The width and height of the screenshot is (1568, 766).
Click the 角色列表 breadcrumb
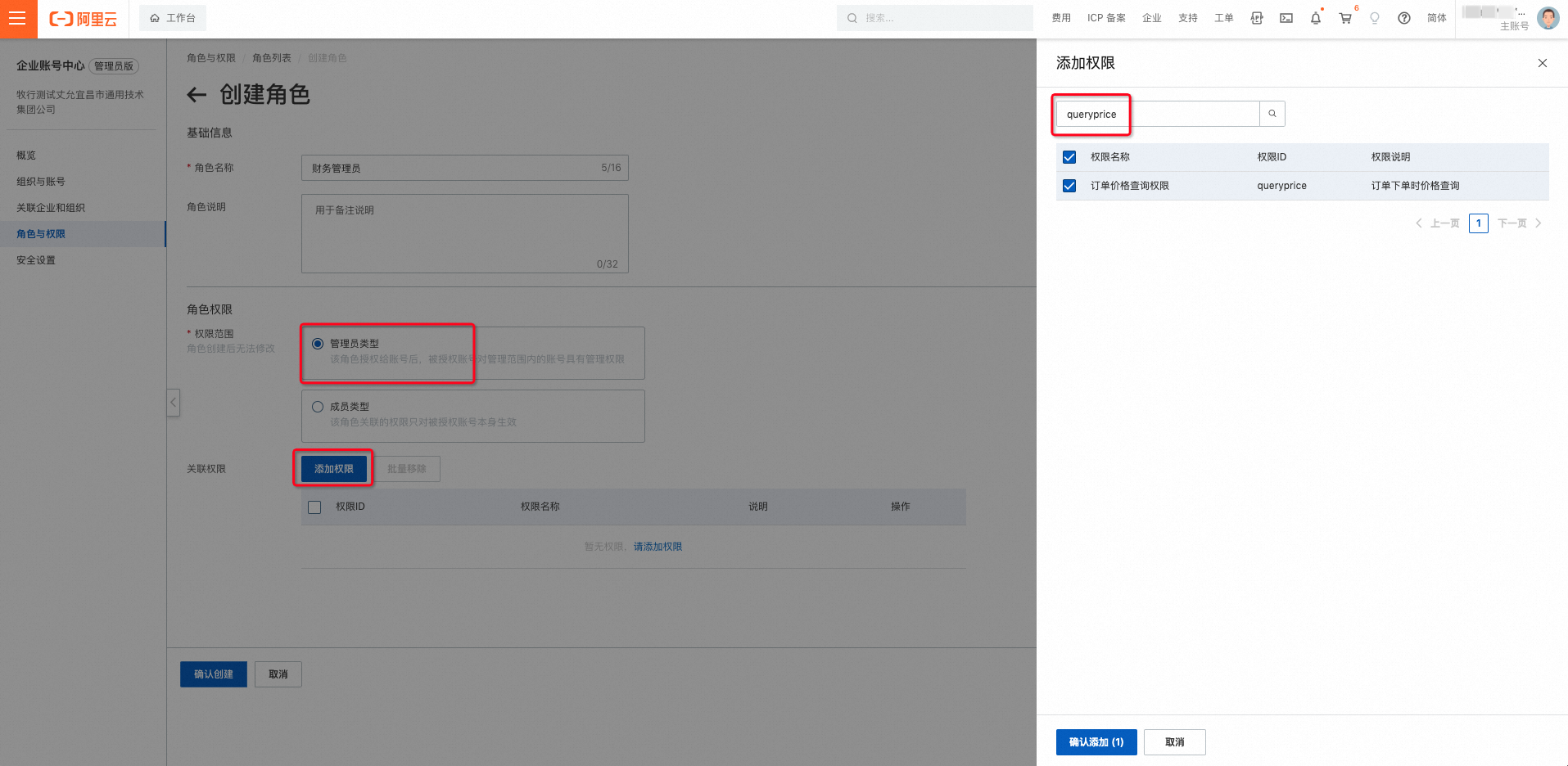272,58
